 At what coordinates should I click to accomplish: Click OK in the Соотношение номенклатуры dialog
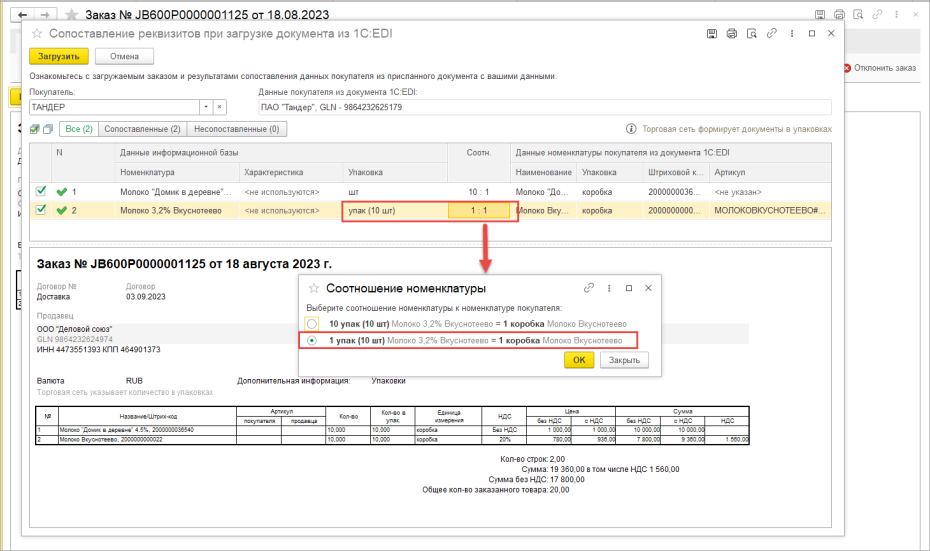(x=579, y=360)
